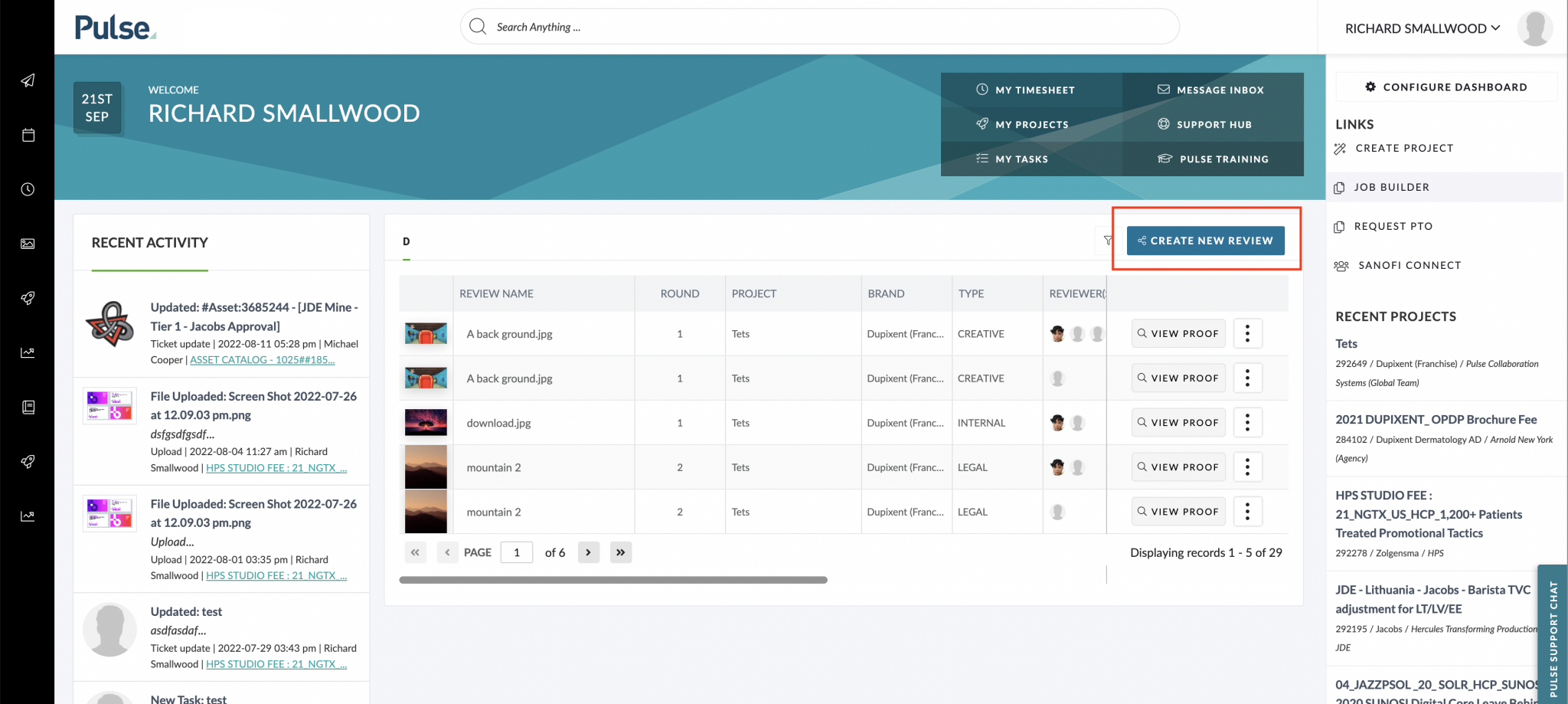Open My Tasks from the welcome panel

pyautogui.click(x=1021, y=159)
